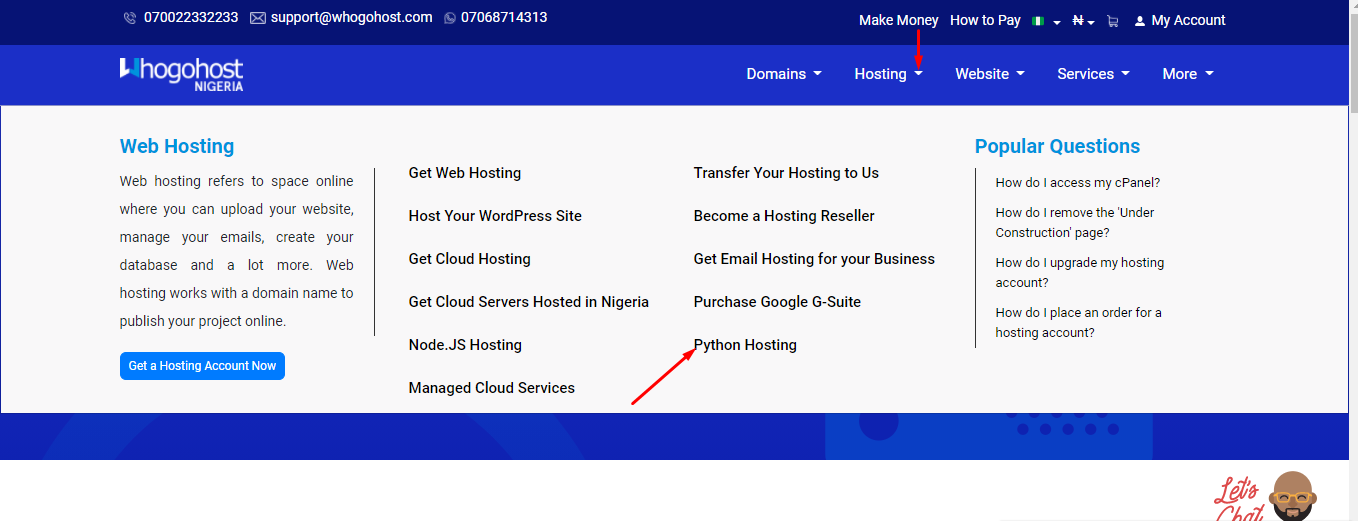
Task: Open the Naira currency dropdown
Action: click(1084, 21)
